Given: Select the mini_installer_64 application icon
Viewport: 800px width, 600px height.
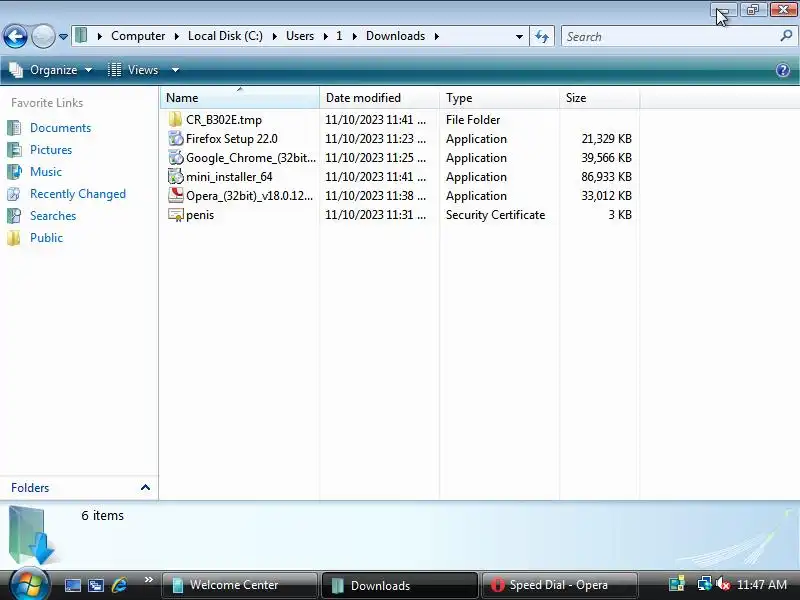Looking at the screenshot, I should point(175,177).
